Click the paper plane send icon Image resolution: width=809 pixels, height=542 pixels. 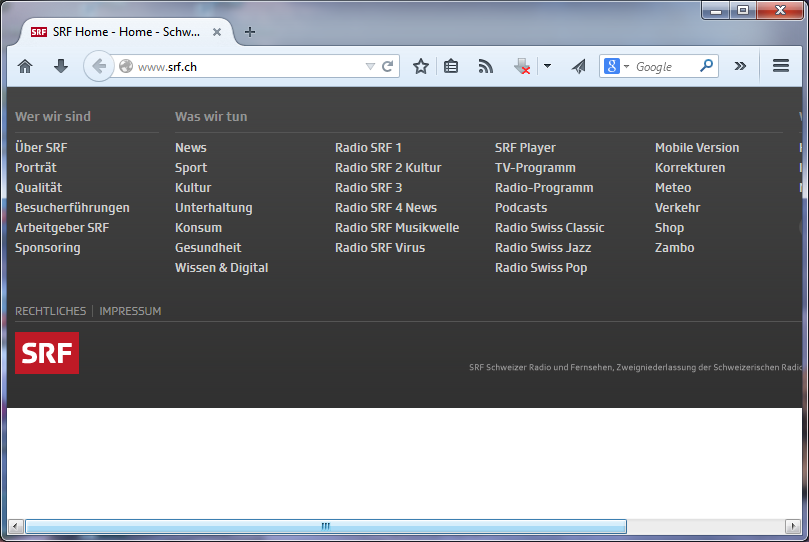(x=579, y=67)
